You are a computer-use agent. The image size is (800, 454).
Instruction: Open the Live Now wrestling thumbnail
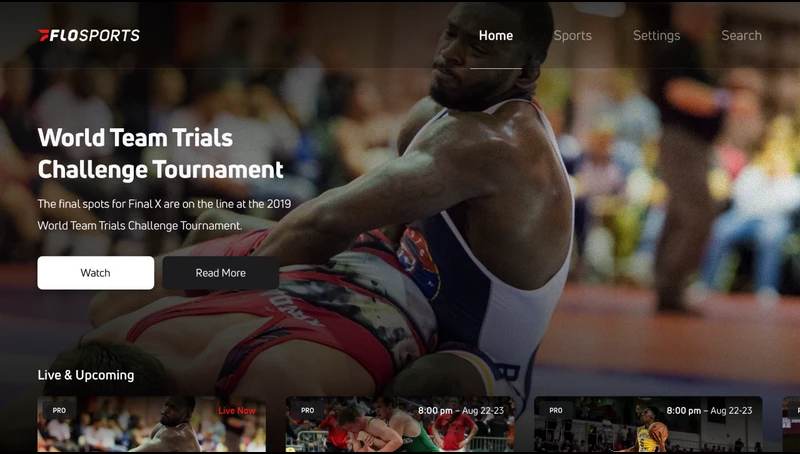pyautogui.click(x=152, y=424)
